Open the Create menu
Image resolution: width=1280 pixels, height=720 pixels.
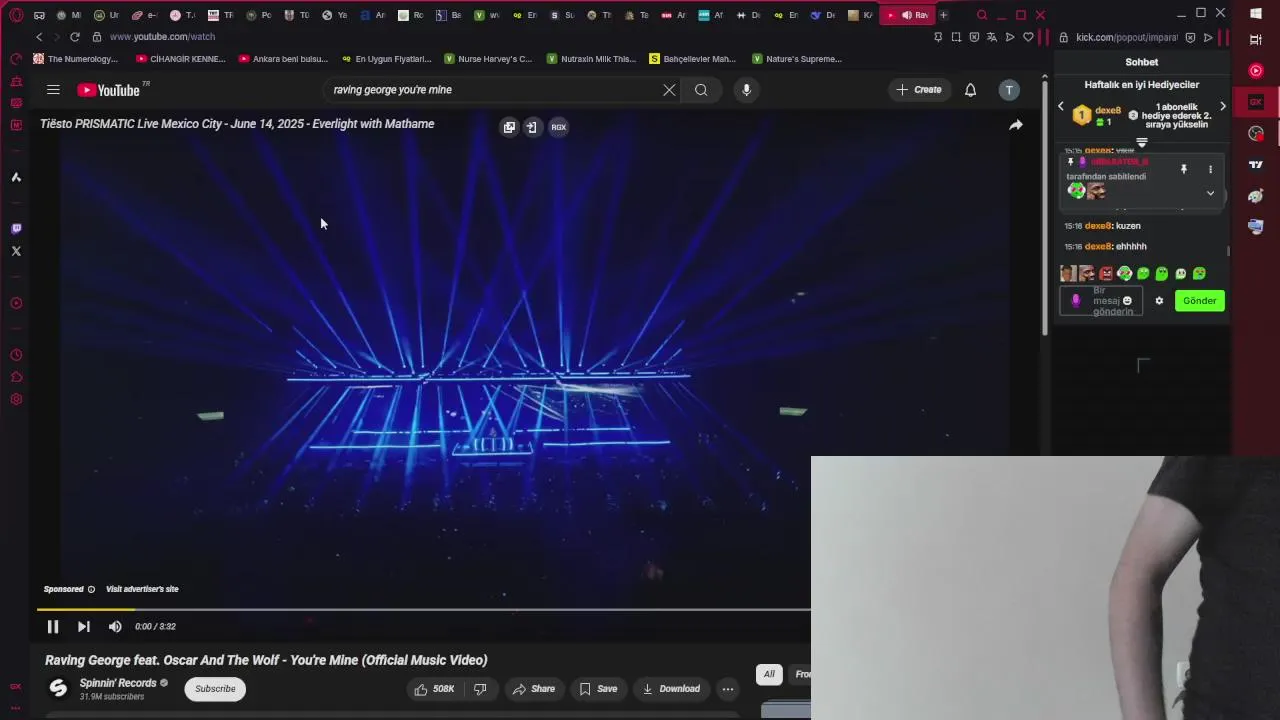point(919,90)
